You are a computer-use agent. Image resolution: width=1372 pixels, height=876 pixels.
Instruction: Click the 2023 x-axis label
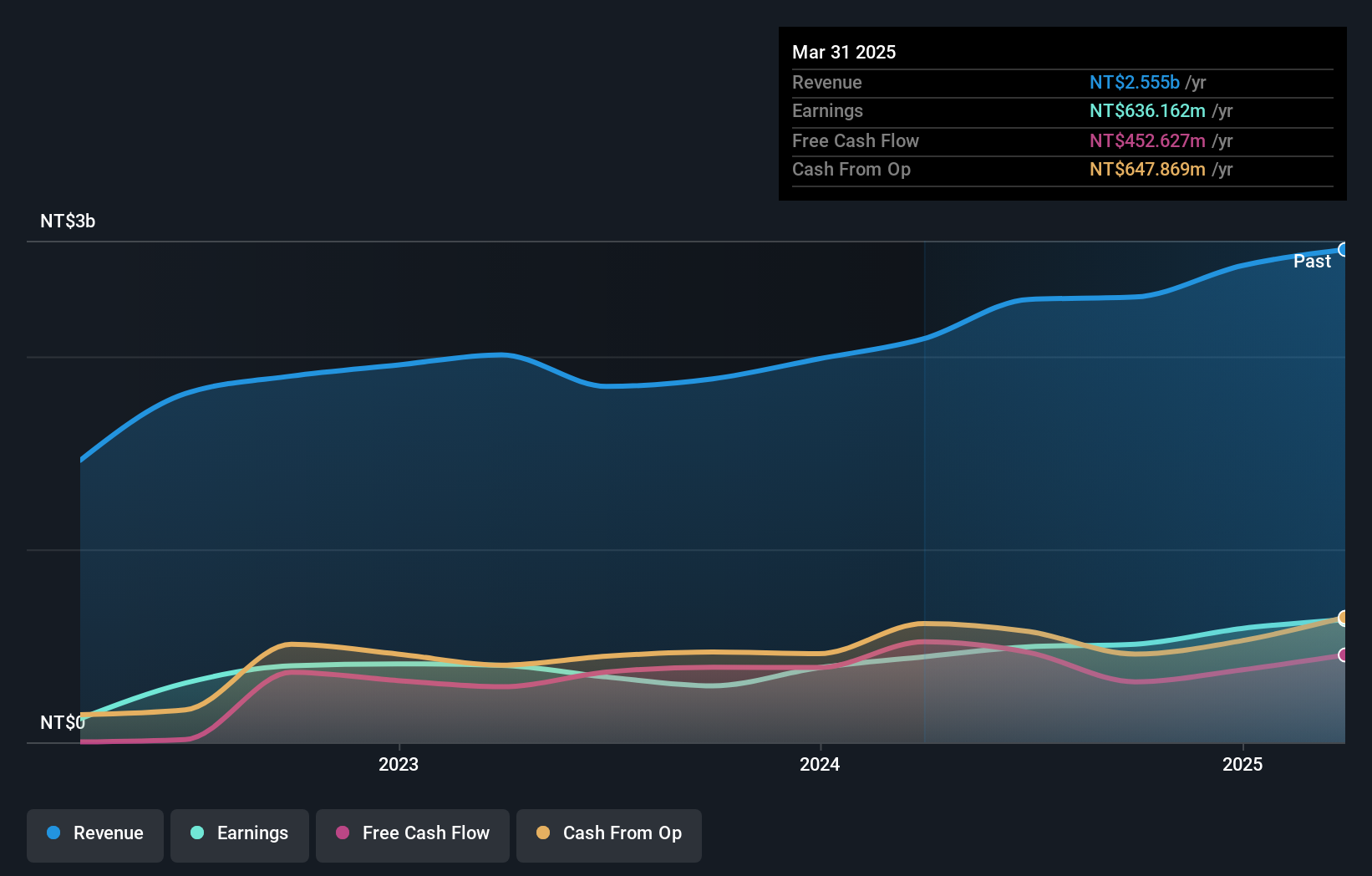(x=399, y=765)
